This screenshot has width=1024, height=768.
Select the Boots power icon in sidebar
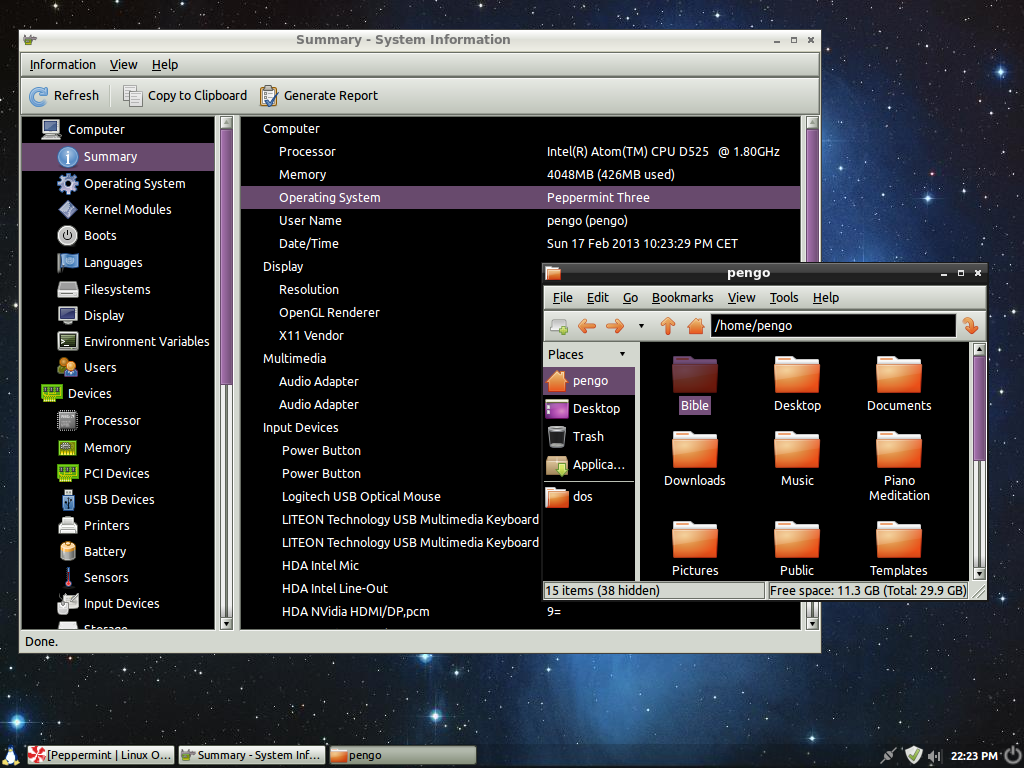[68, 236]
